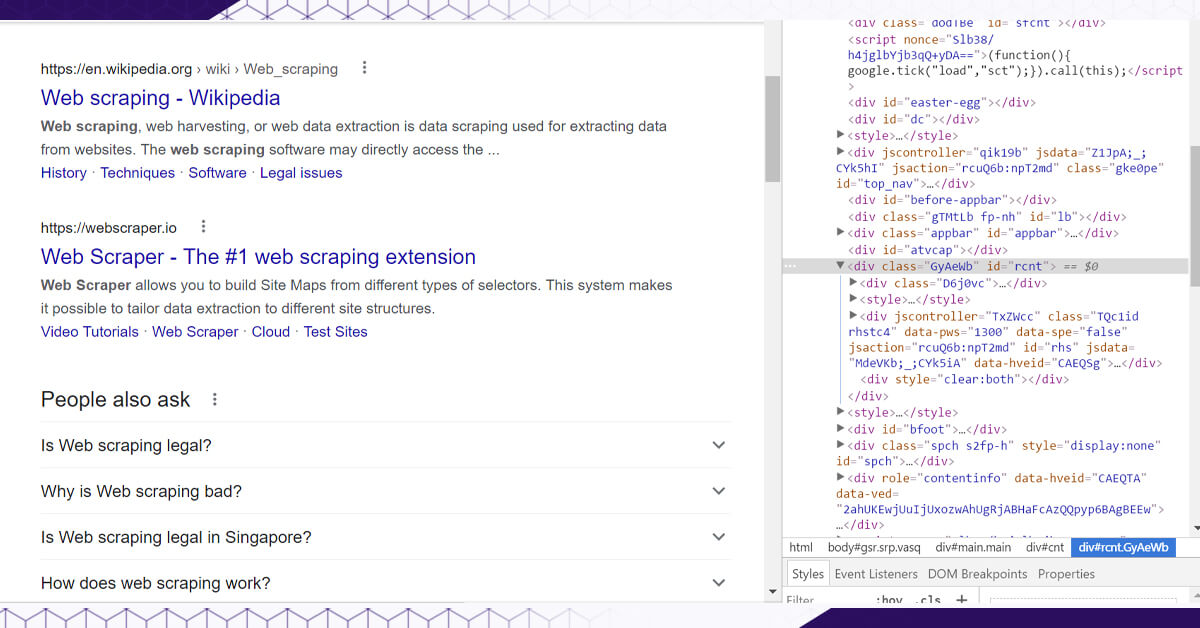Select the div class gTMtLb fp-nh row
The width and height of the screenshot is (1200, 628).
coord(986,217)
